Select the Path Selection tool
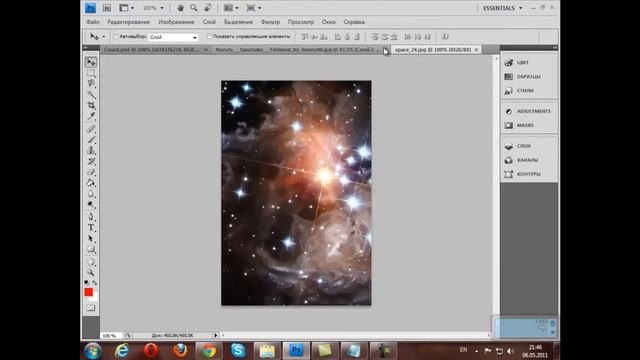Screen dimensions: 640x360 [91, 239]
